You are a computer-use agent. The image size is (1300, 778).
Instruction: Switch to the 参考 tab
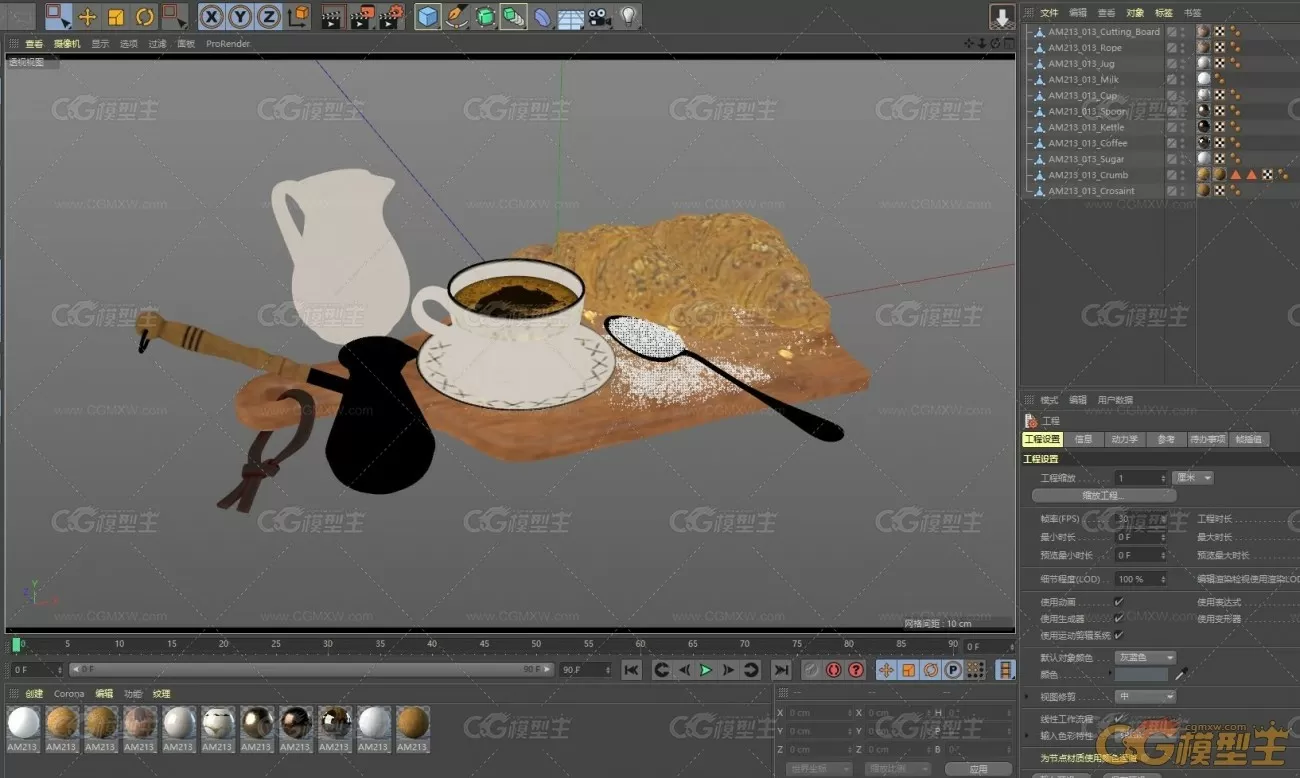[x=1166, y=439]
